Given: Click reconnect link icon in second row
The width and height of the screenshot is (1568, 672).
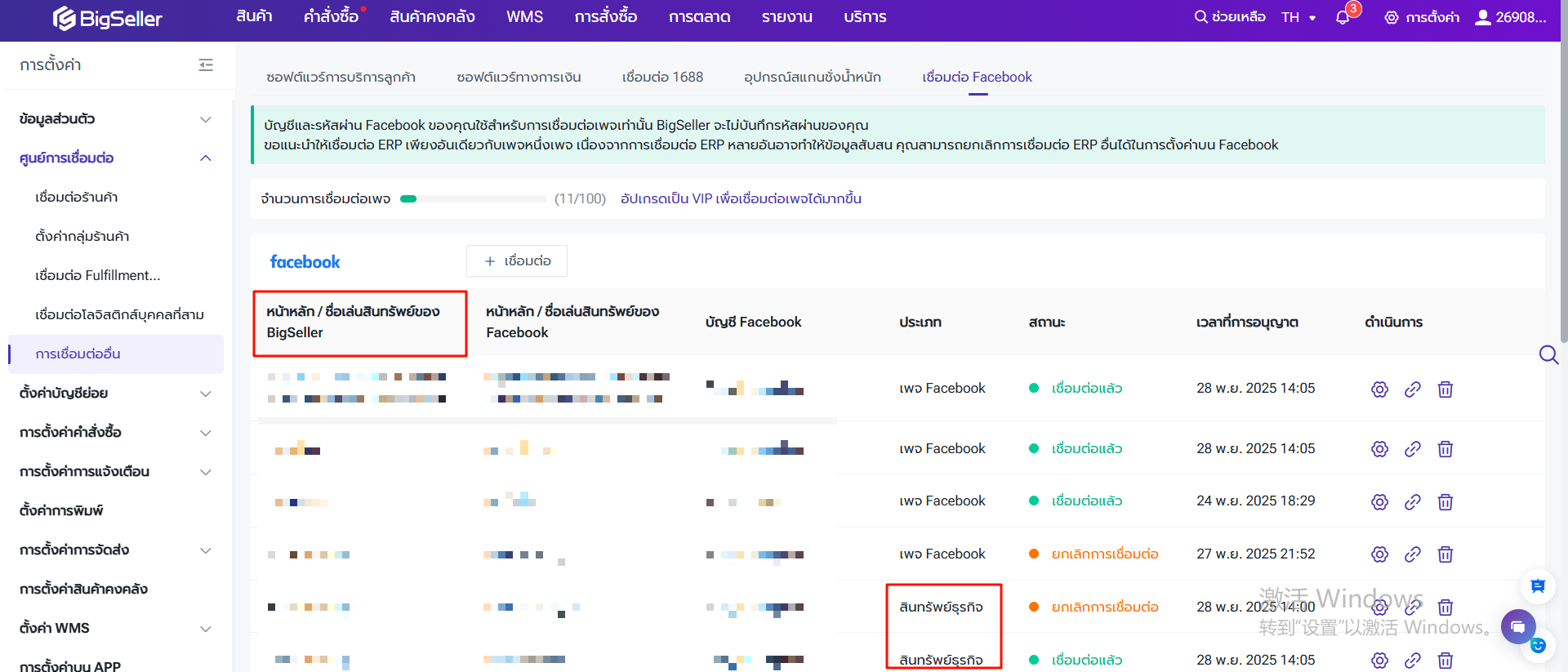Looking at the screenshot, I should (1412, 449).
